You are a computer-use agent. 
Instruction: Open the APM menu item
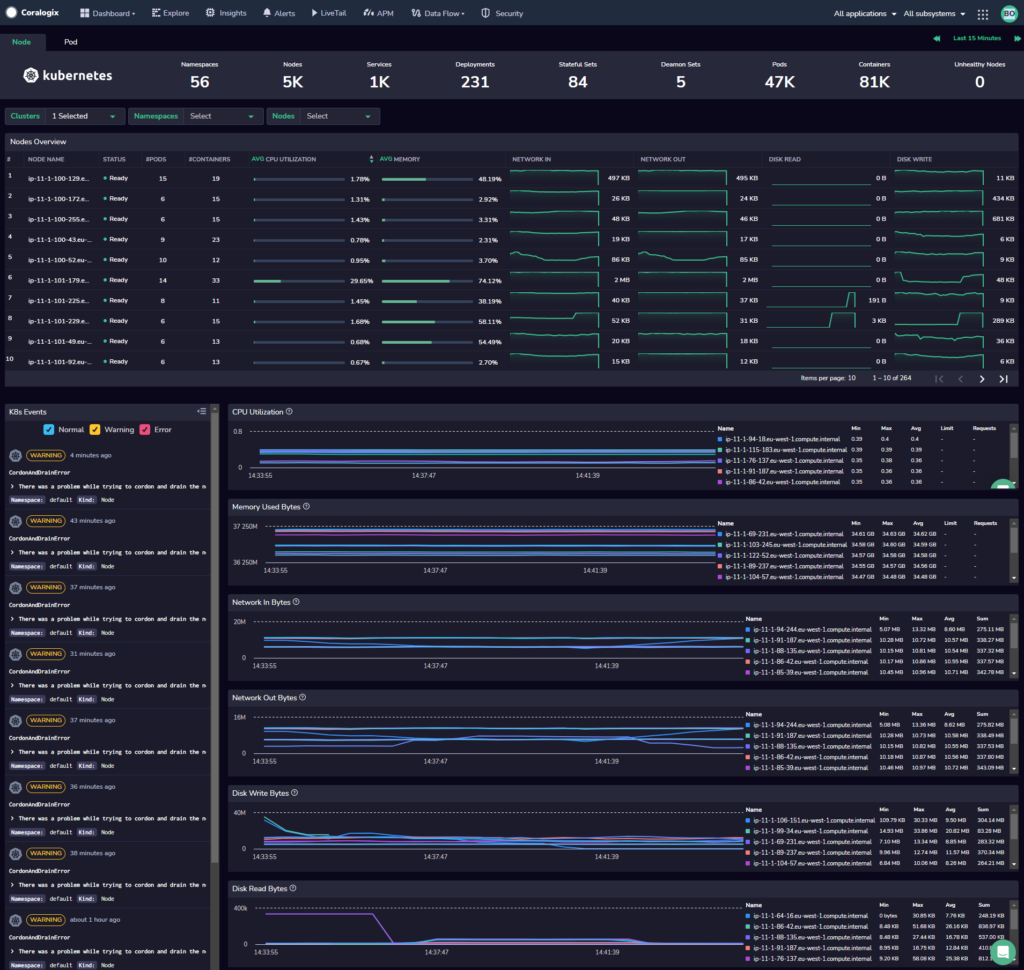tap(379, 13)
